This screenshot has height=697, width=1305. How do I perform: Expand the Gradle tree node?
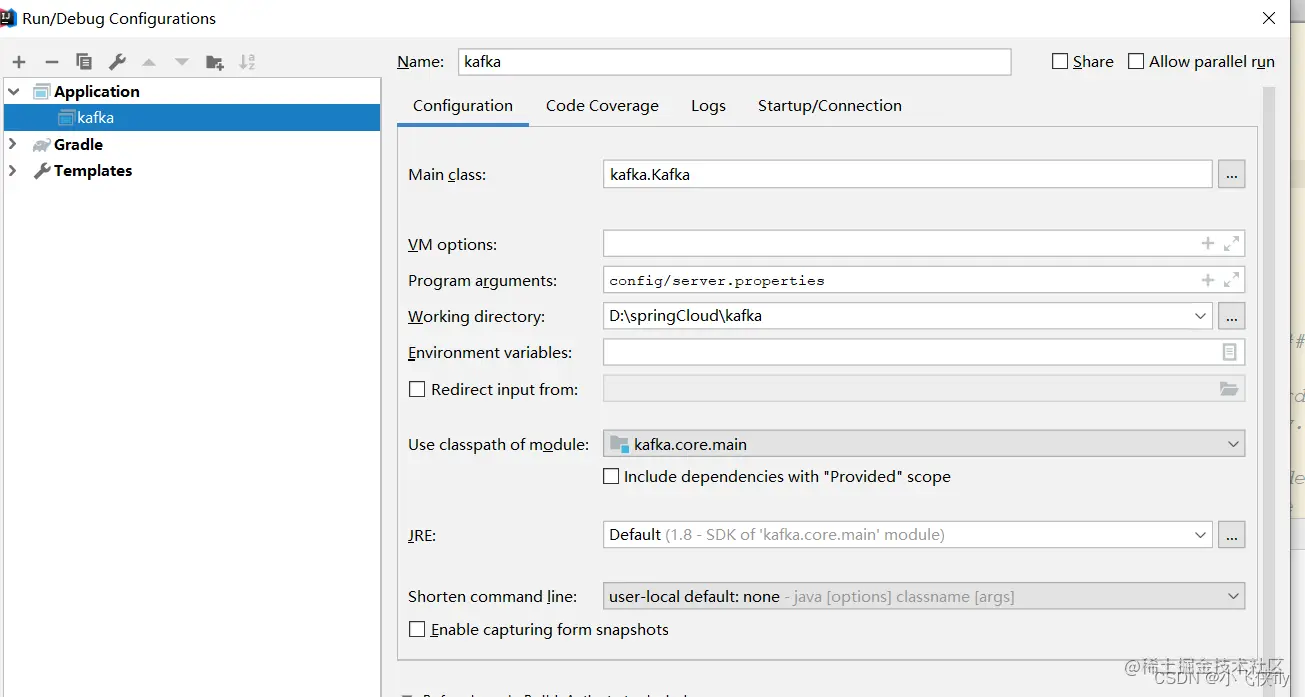[x=13, y=144]
